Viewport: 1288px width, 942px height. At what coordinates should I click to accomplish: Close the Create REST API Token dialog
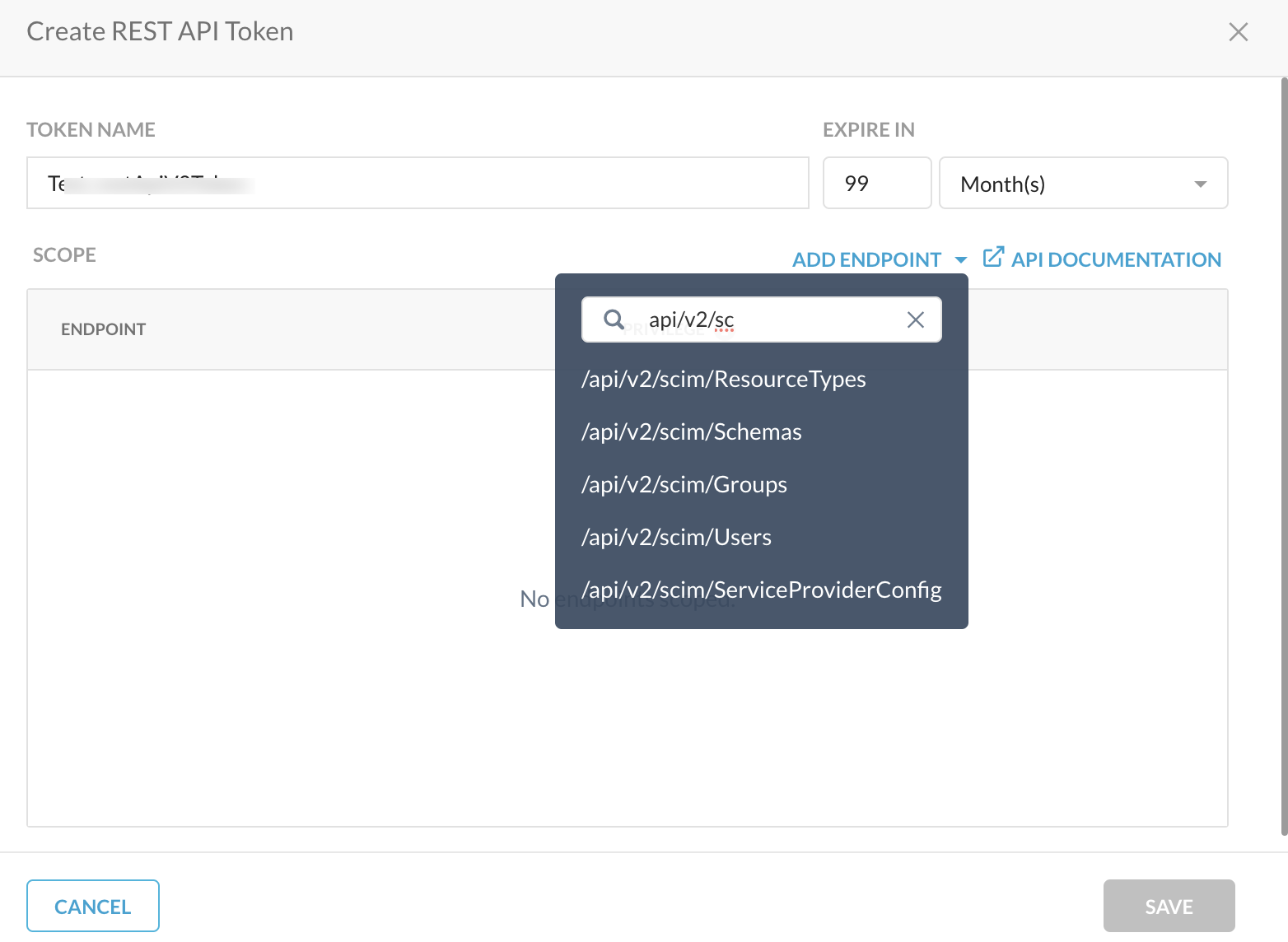click(x=1239, y=31)
